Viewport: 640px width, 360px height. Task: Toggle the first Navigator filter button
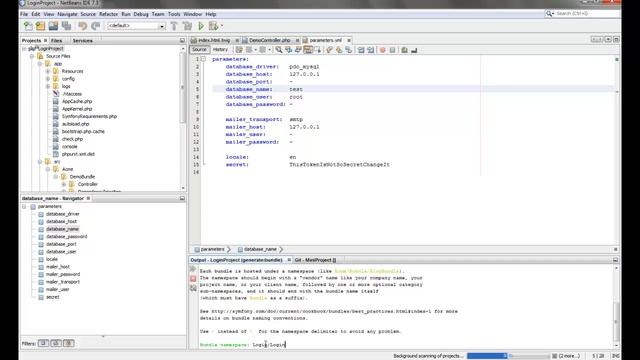43,343
